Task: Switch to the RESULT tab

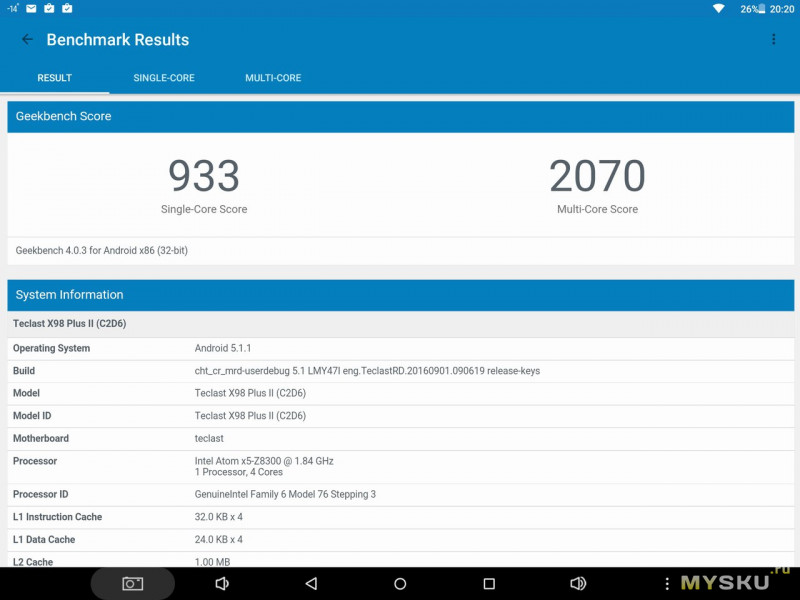Action: point(55,78)
